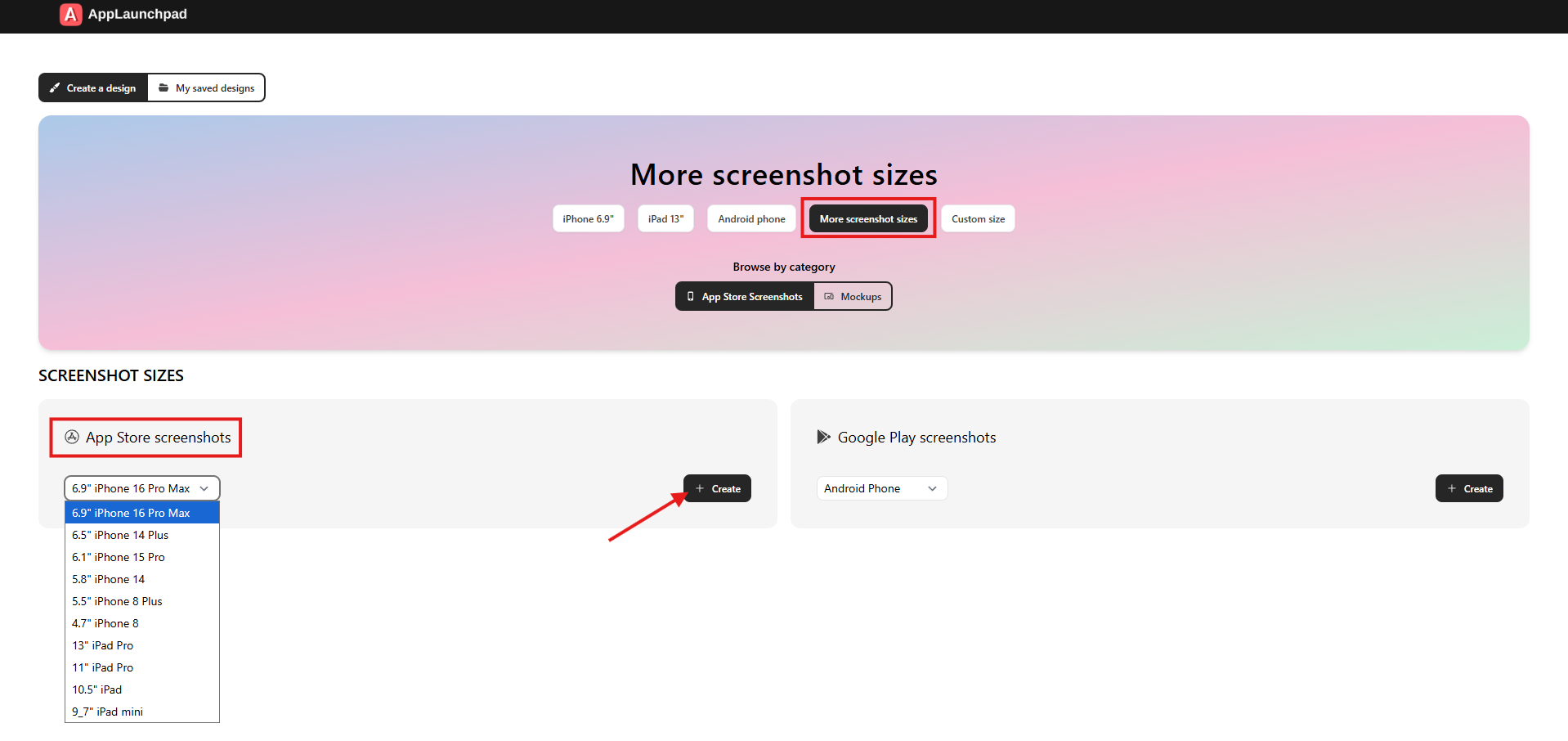This screenshot has width=1568, height=741.
Task: Choose the iPad 13" size chip
Action: coord(665,219)
